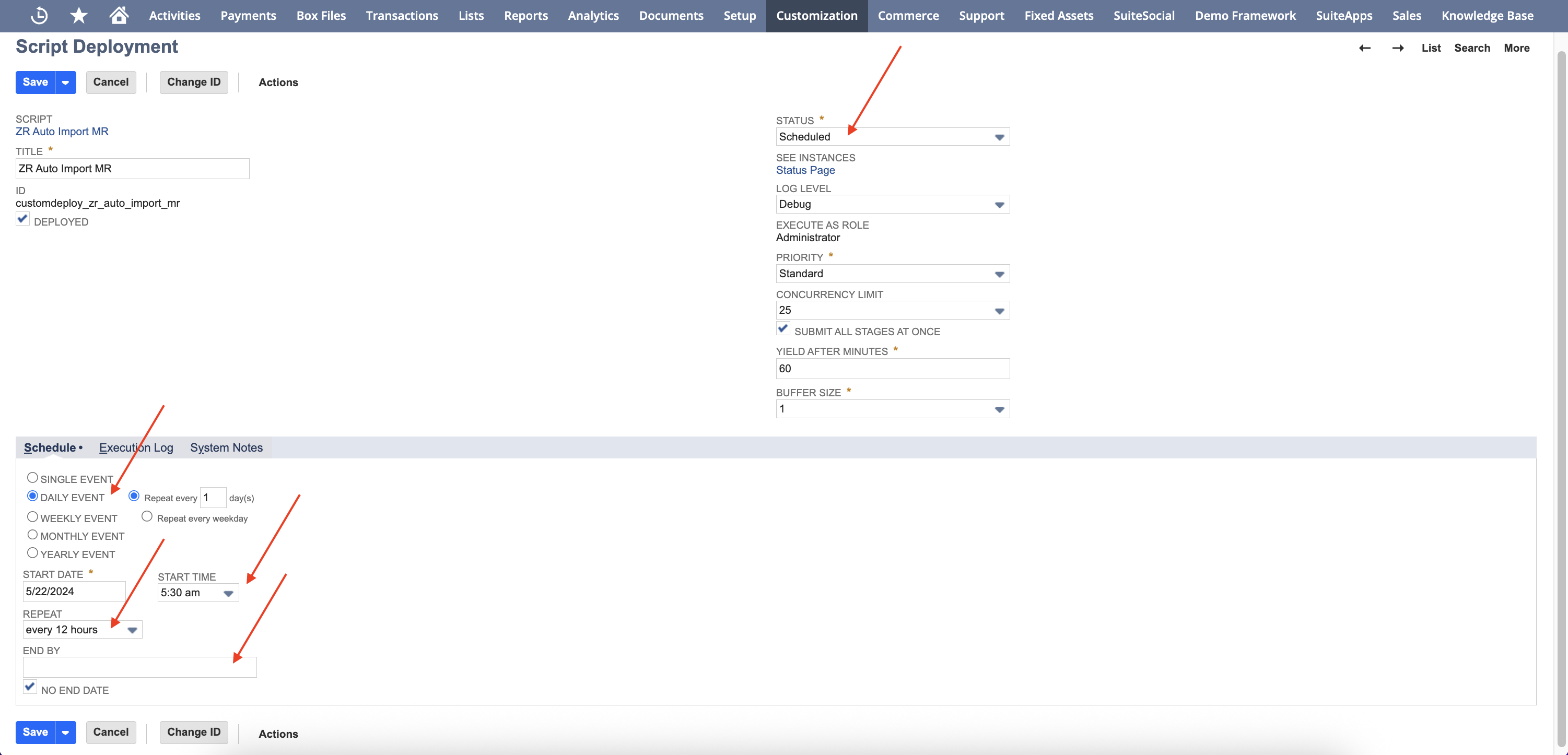Click into the Title input field
Screen dimensions: 1568x755
pyautogui.click(x=133, y=169)
